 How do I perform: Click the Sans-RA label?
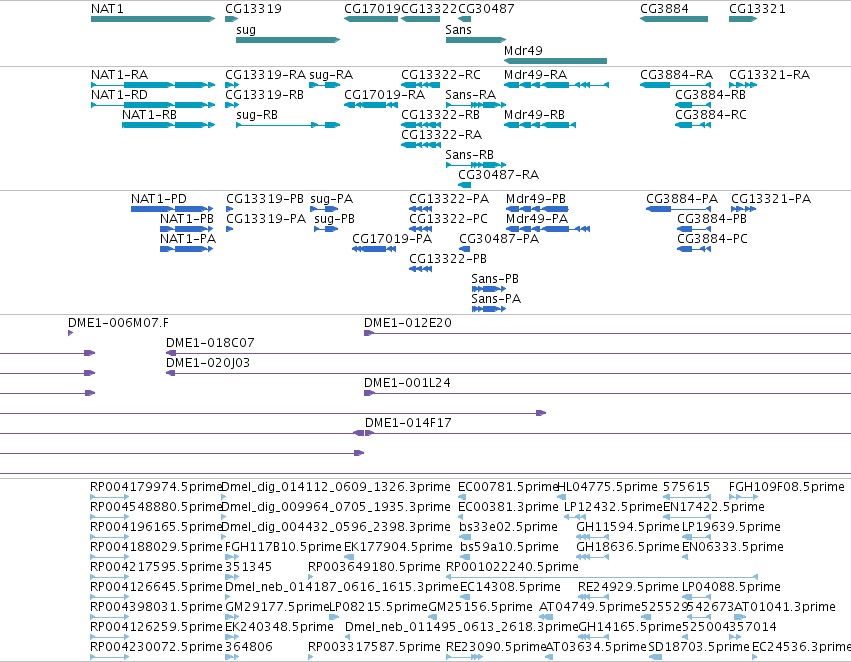tap(471, 95)
